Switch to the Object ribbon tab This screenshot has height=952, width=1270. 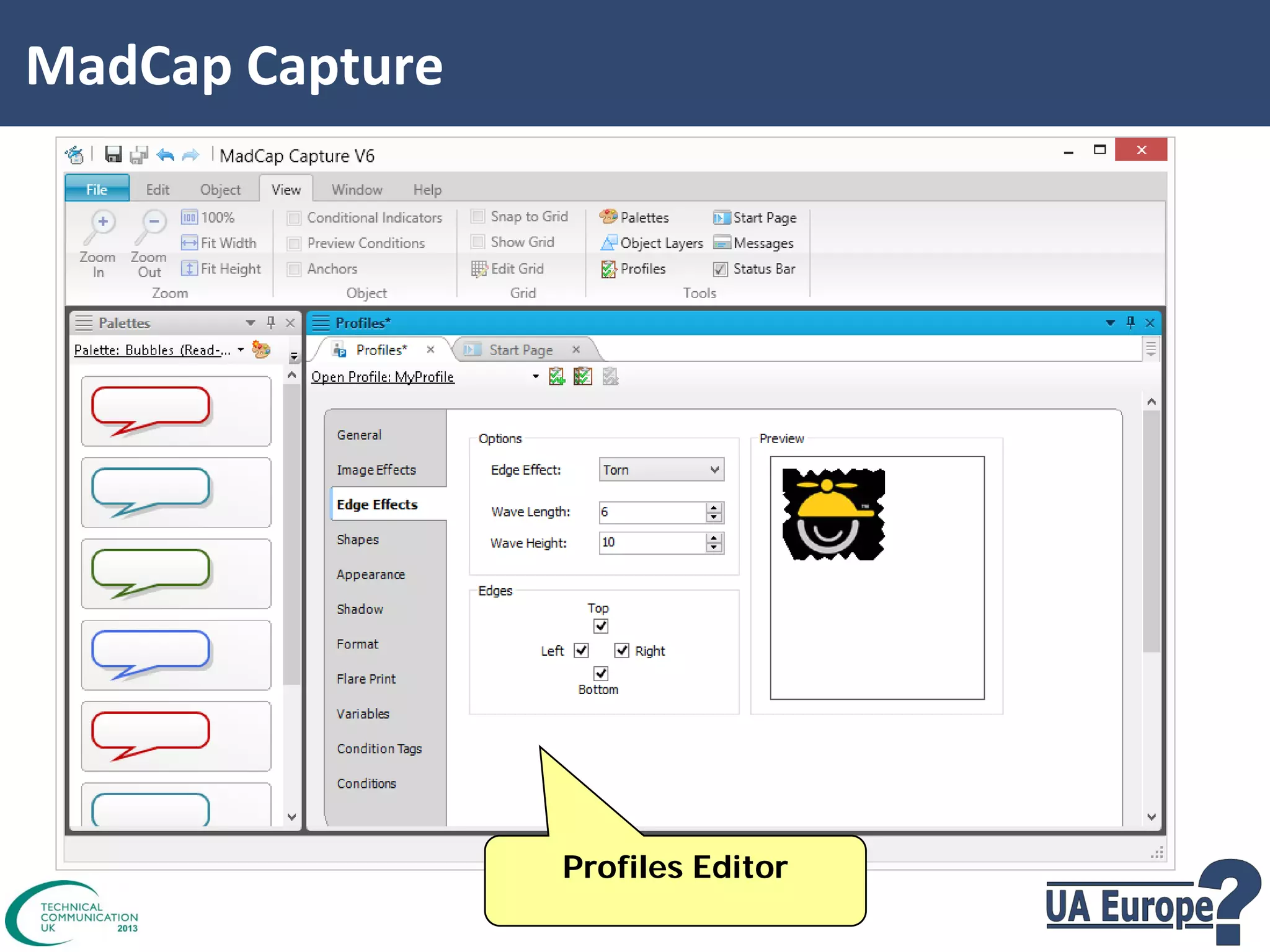220,189
